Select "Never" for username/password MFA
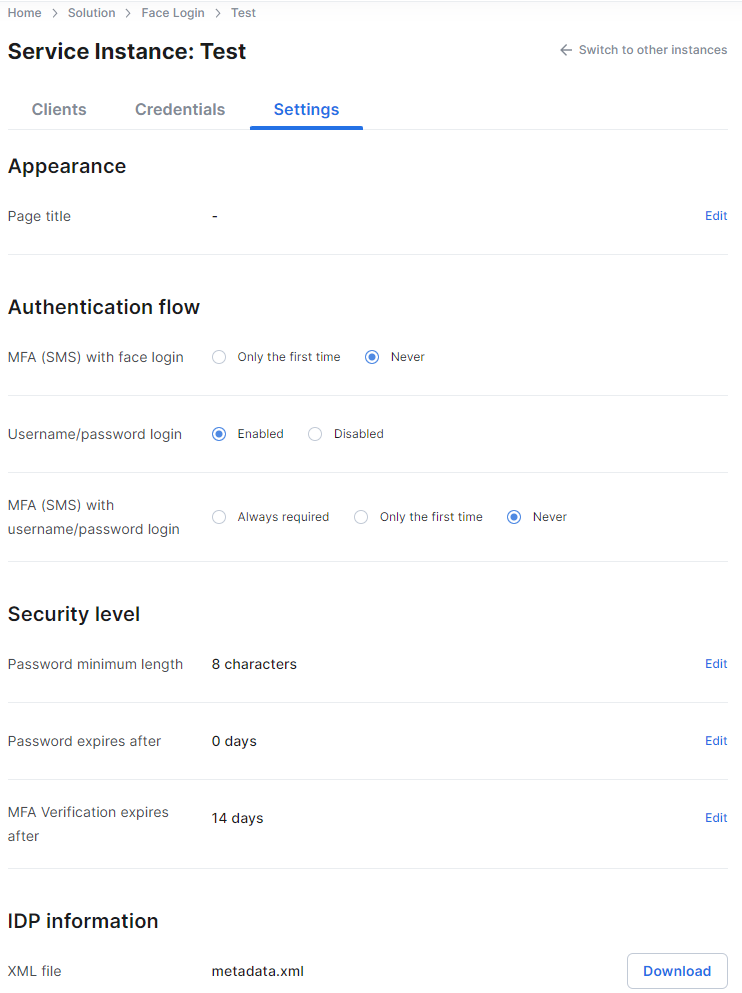 pyautogui.click(x=513, y=516)
